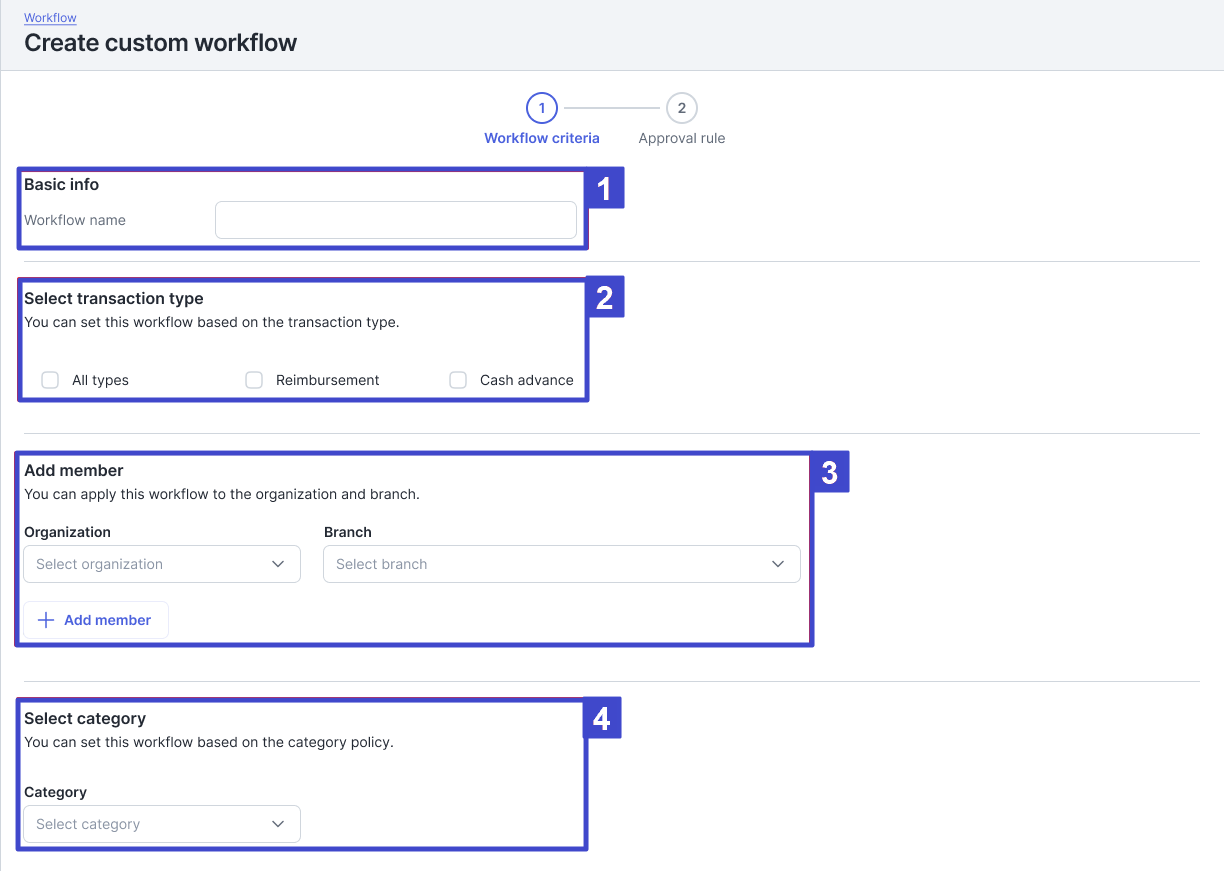Tick the Cash advance checkbox
The height and width of the screenshot is (871, 1224).
coord(458,380)
